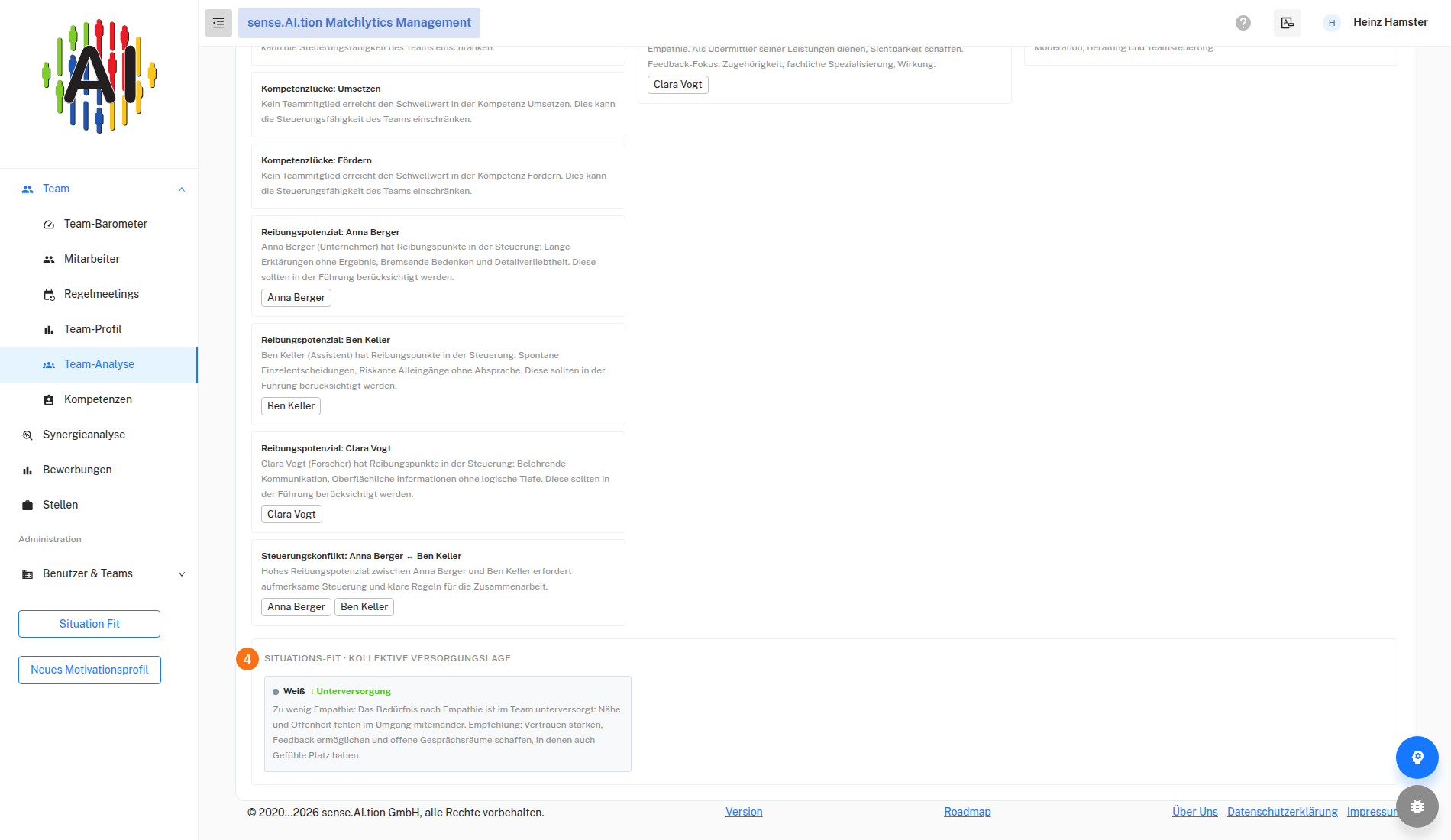Click the Situation Fit button
This screenshot has height=840, width=1451.
coord(89,624)
